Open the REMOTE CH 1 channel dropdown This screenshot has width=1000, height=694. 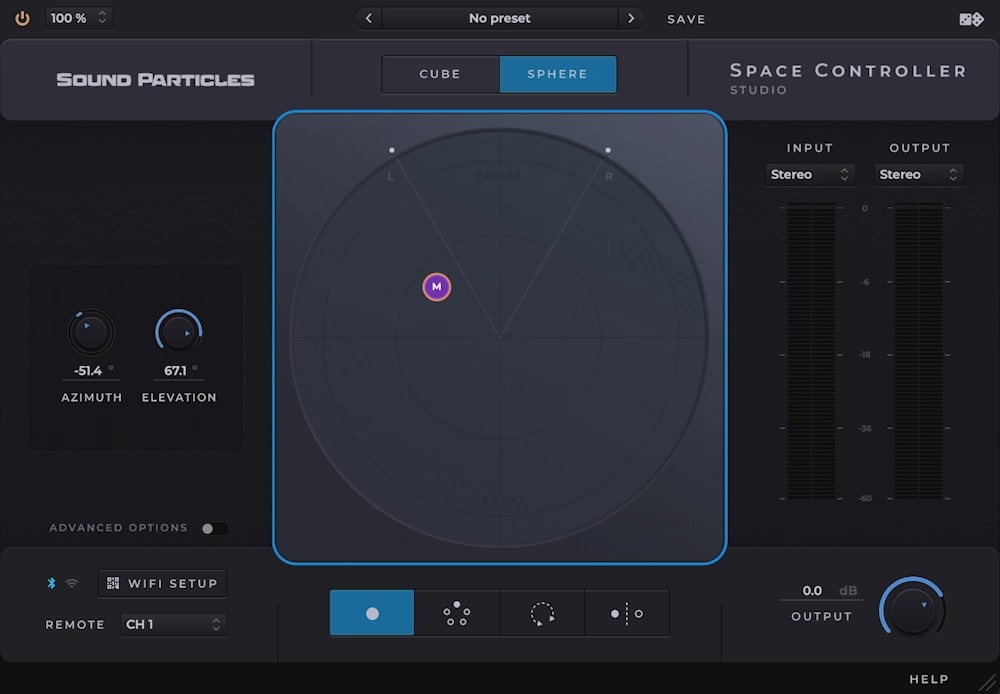(x=173, y=624)
